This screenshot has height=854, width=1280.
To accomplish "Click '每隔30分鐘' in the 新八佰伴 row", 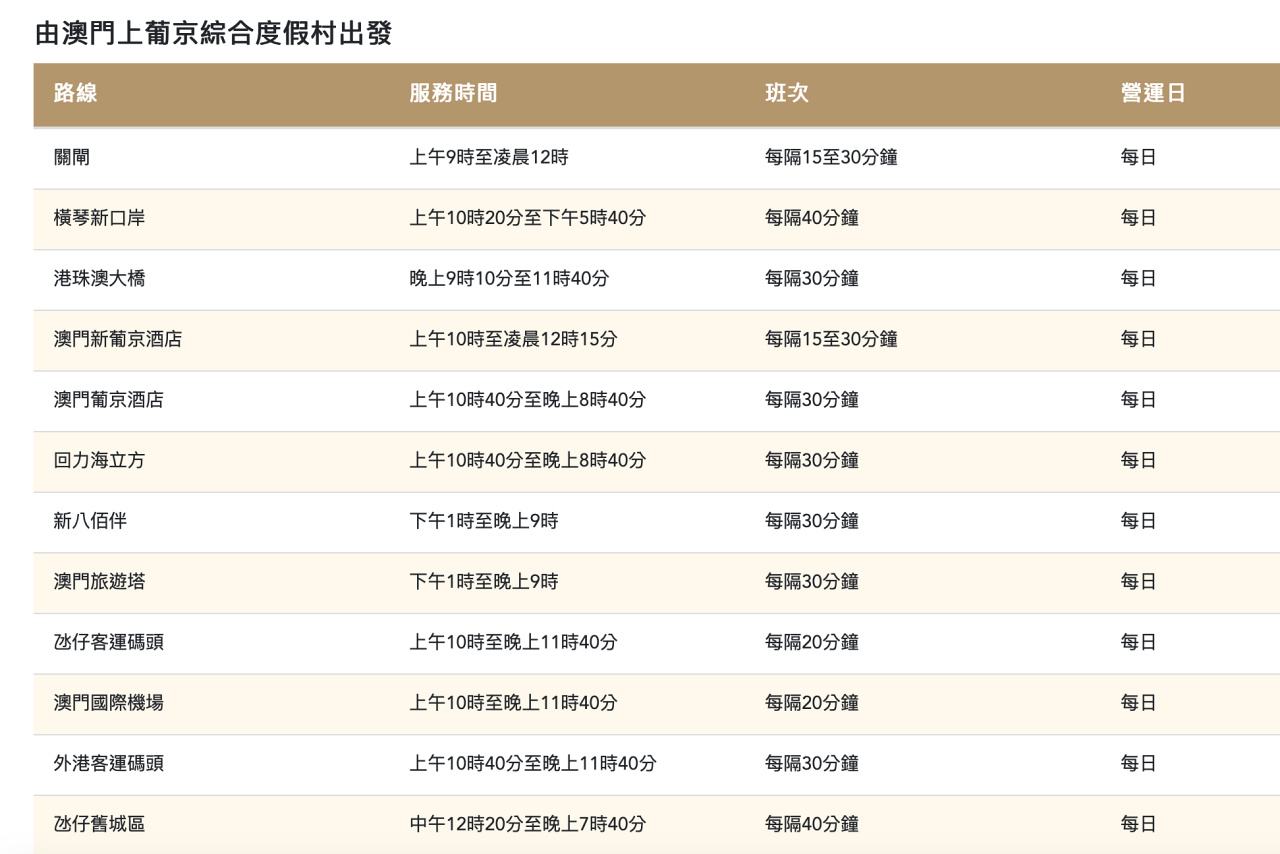I will 812,521.
